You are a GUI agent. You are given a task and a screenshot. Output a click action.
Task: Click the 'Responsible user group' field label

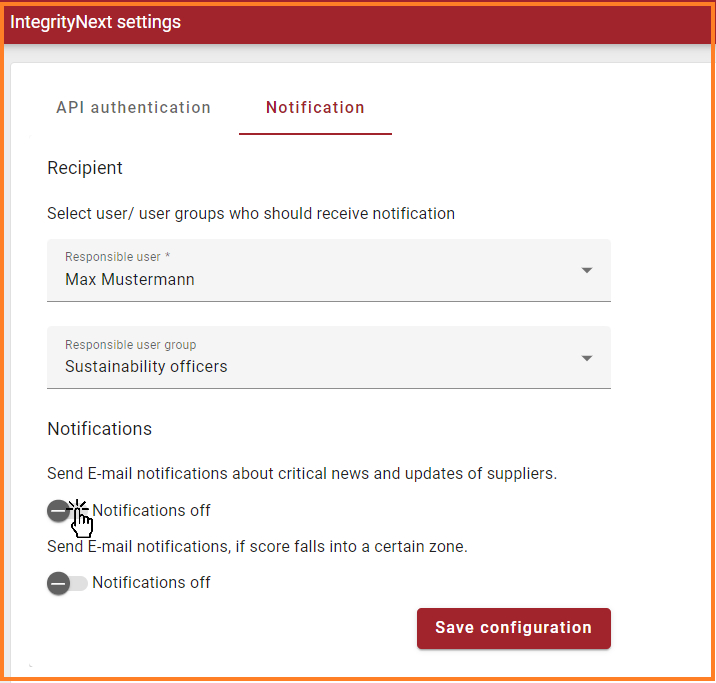tap(130, 345)
